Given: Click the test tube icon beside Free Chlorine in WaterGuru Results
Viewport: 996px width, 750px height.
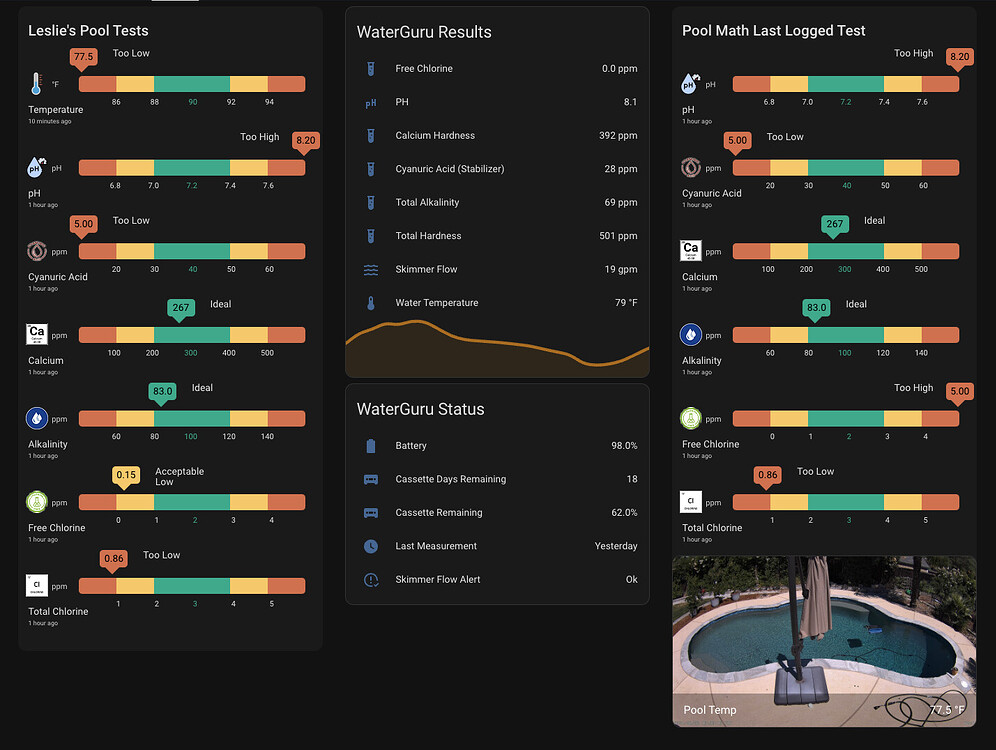Looking at the screenshot, I should coord(371,69).
